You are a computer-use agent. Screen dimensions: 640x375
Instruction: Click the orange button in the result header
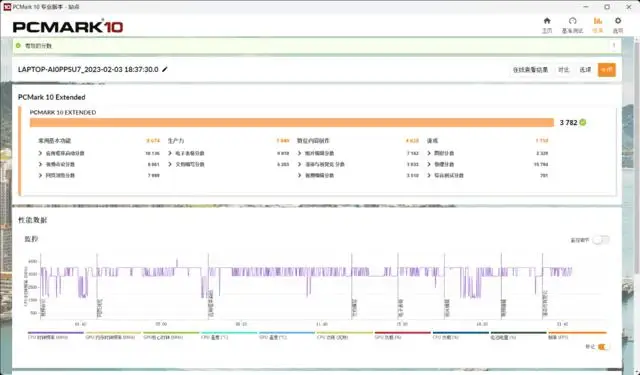pos(607,70)
